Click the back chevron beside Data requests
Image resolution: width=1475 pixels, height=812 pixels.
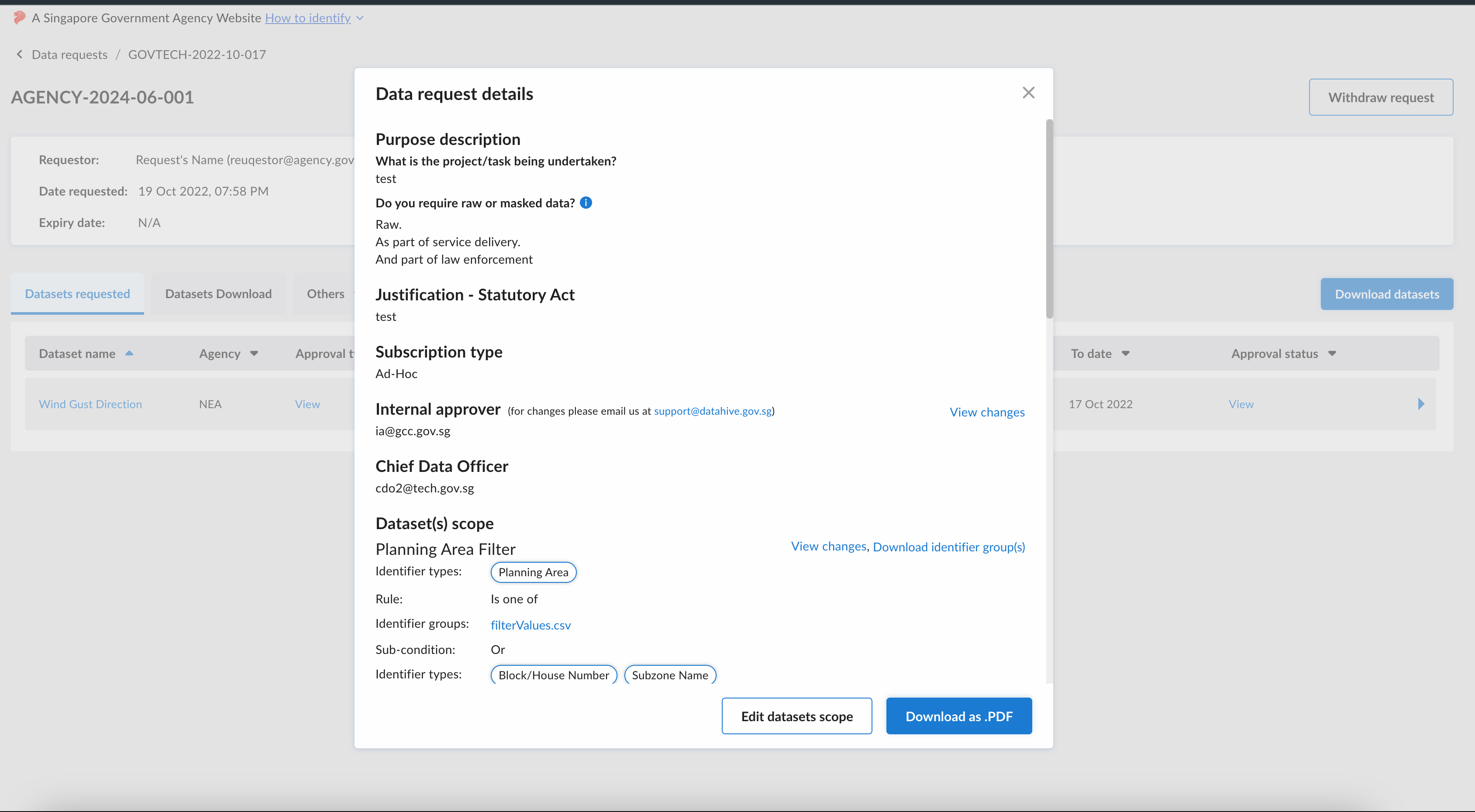point(20,55)
